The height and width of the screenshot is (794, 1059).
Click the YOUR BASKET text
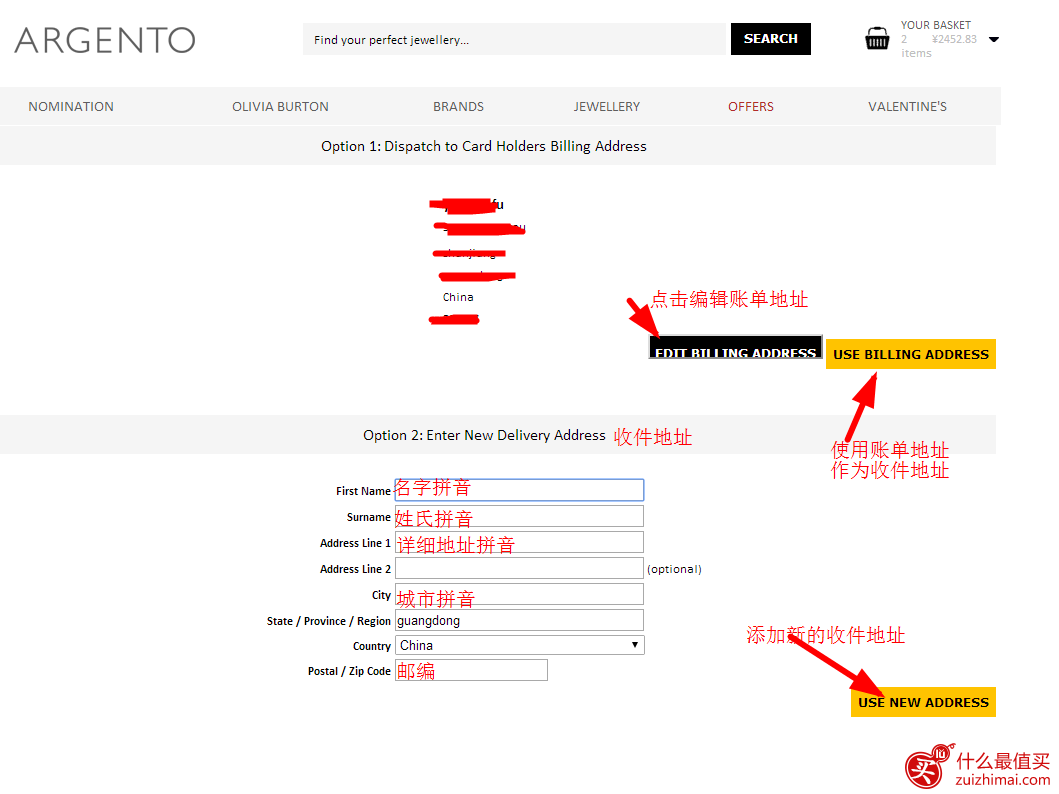pyautogui.click(x=935, y=25)
